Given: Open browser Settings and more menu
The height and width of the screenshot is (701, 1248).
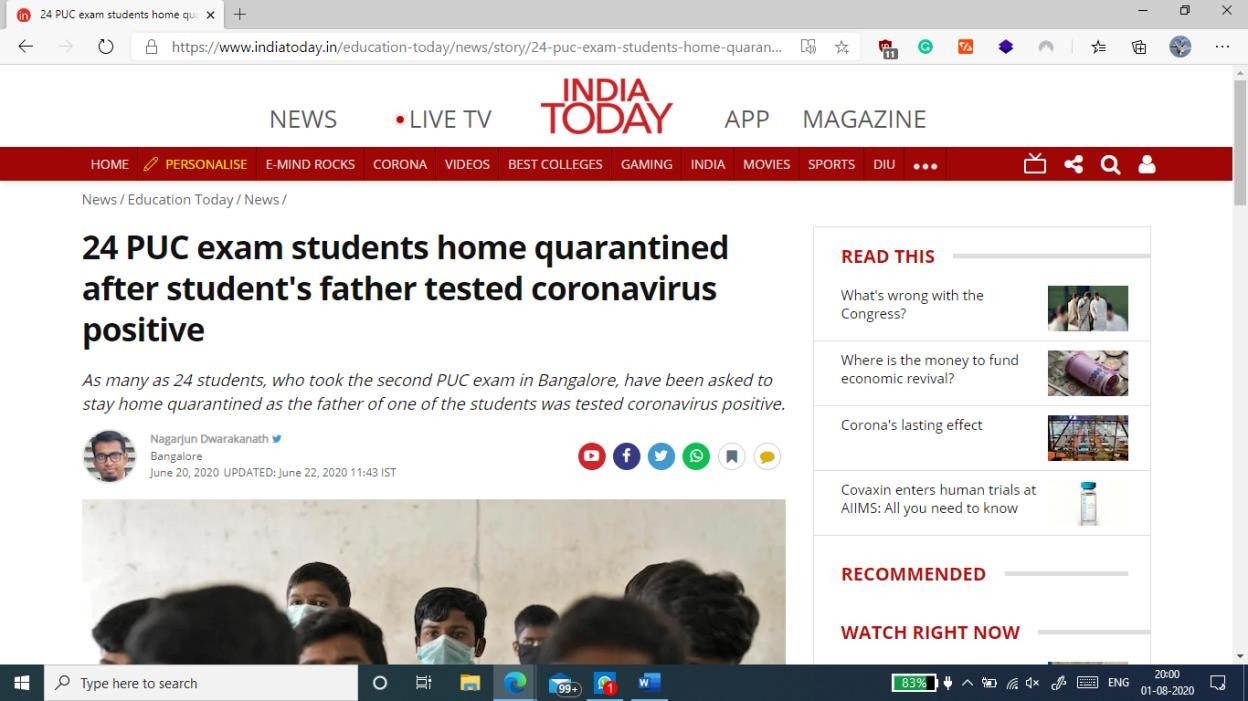Looking at the screenshot, I should pyautogui.click(x=1222, y=47).
